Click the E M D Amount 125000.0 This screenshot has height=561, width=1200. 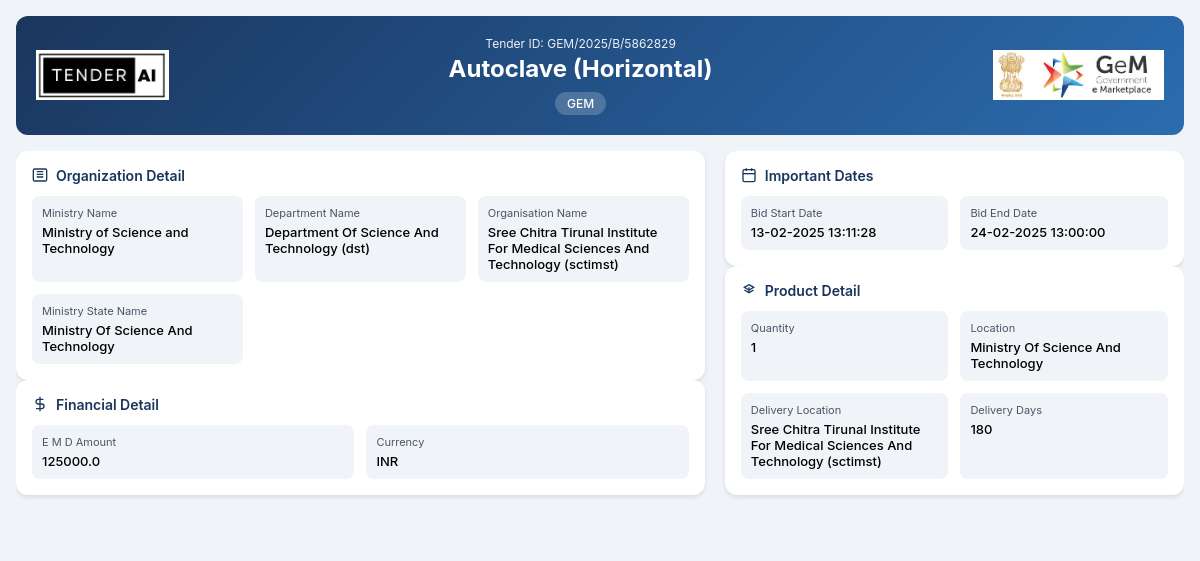71,461
